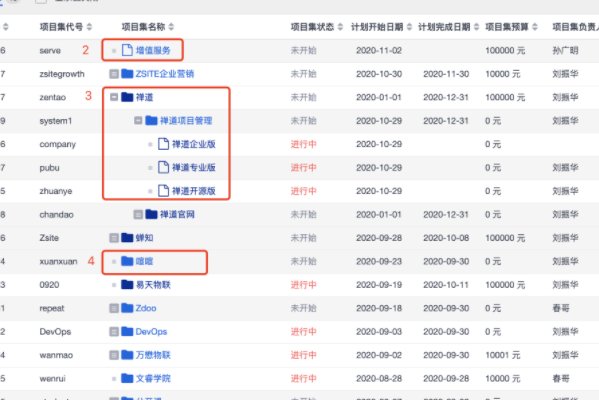Click the code cell 'xuanxuan'

[58, 261]
